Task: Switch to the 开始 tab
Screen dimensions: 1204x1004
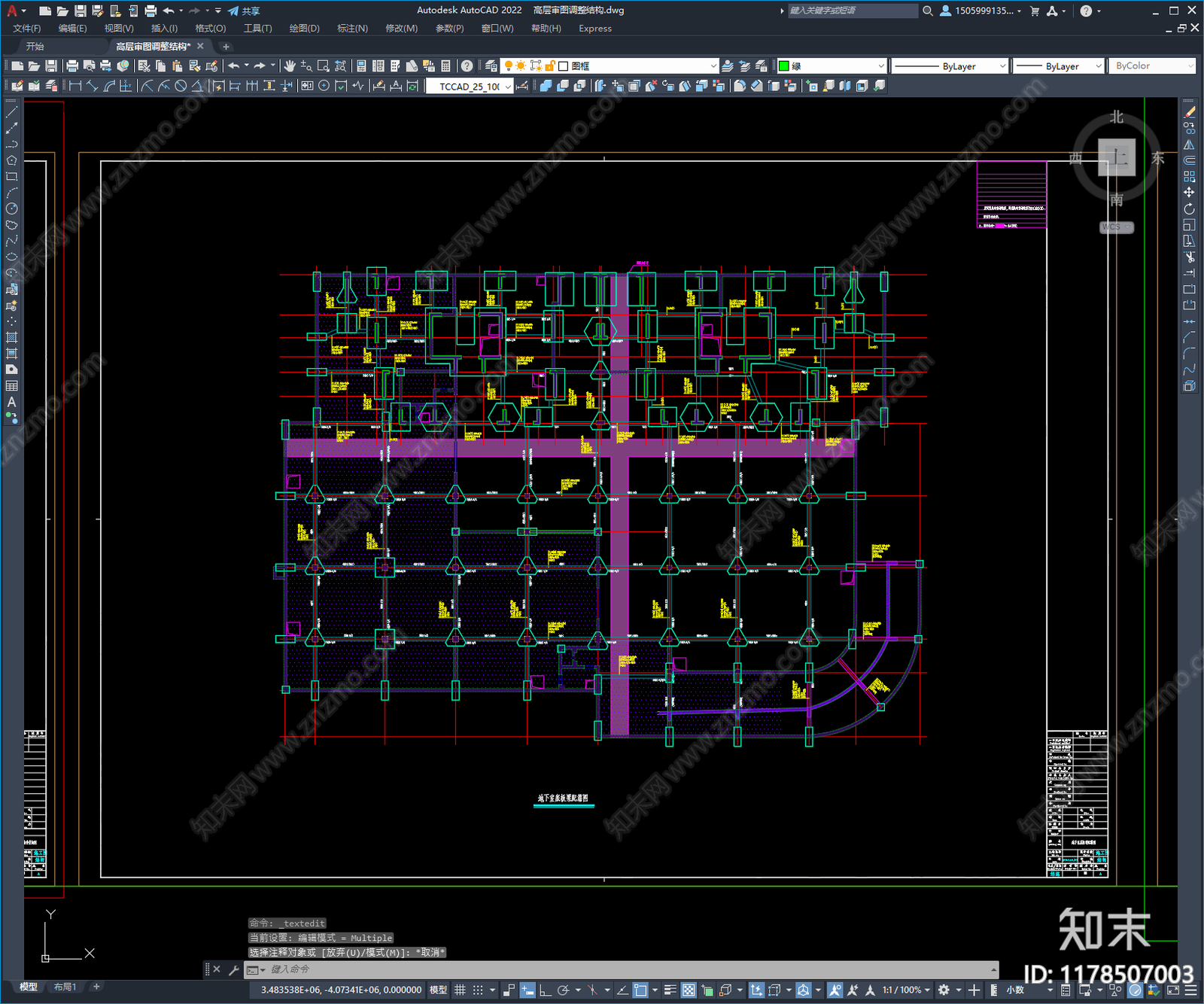Action: click(x=35, y=47)
